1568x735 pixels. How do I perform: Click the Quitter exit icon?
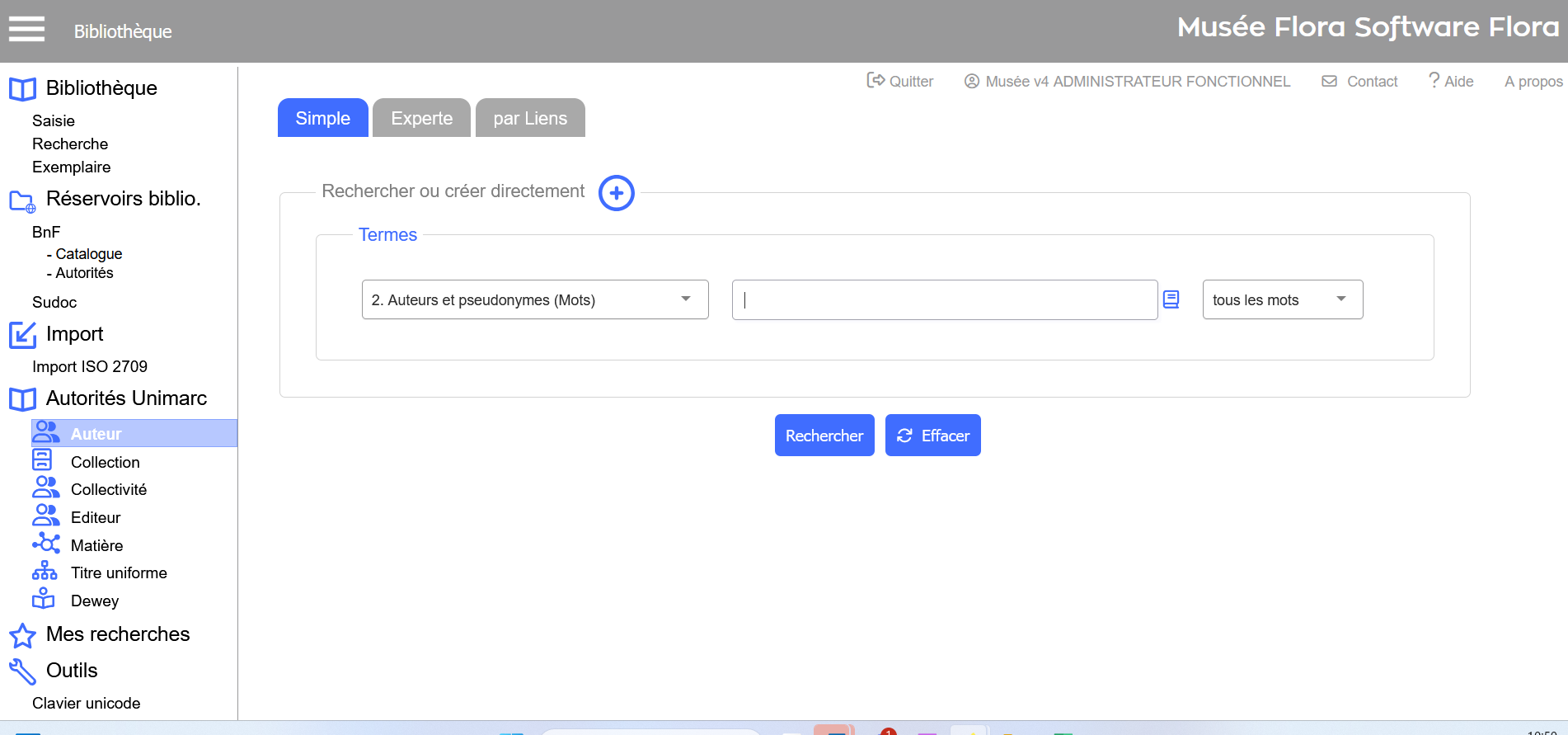coord(876,80)
